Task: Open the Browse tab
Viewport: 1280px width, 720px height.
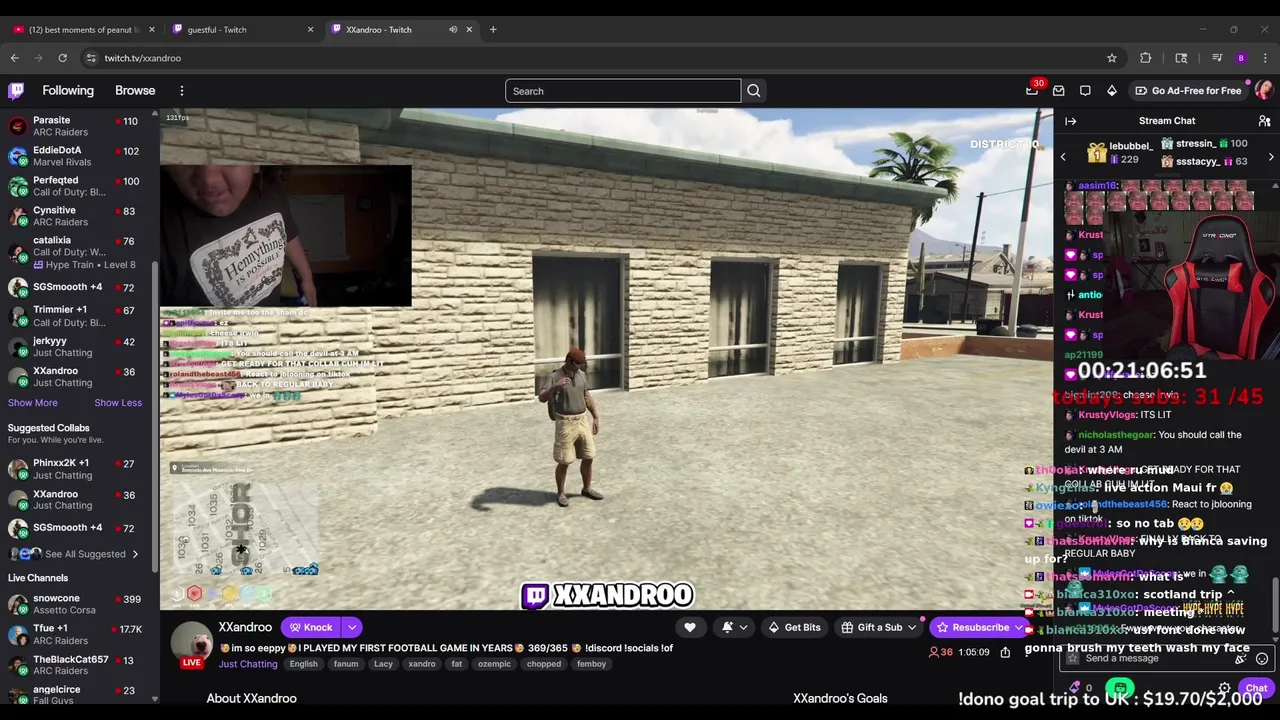Action: pos(135,91)
